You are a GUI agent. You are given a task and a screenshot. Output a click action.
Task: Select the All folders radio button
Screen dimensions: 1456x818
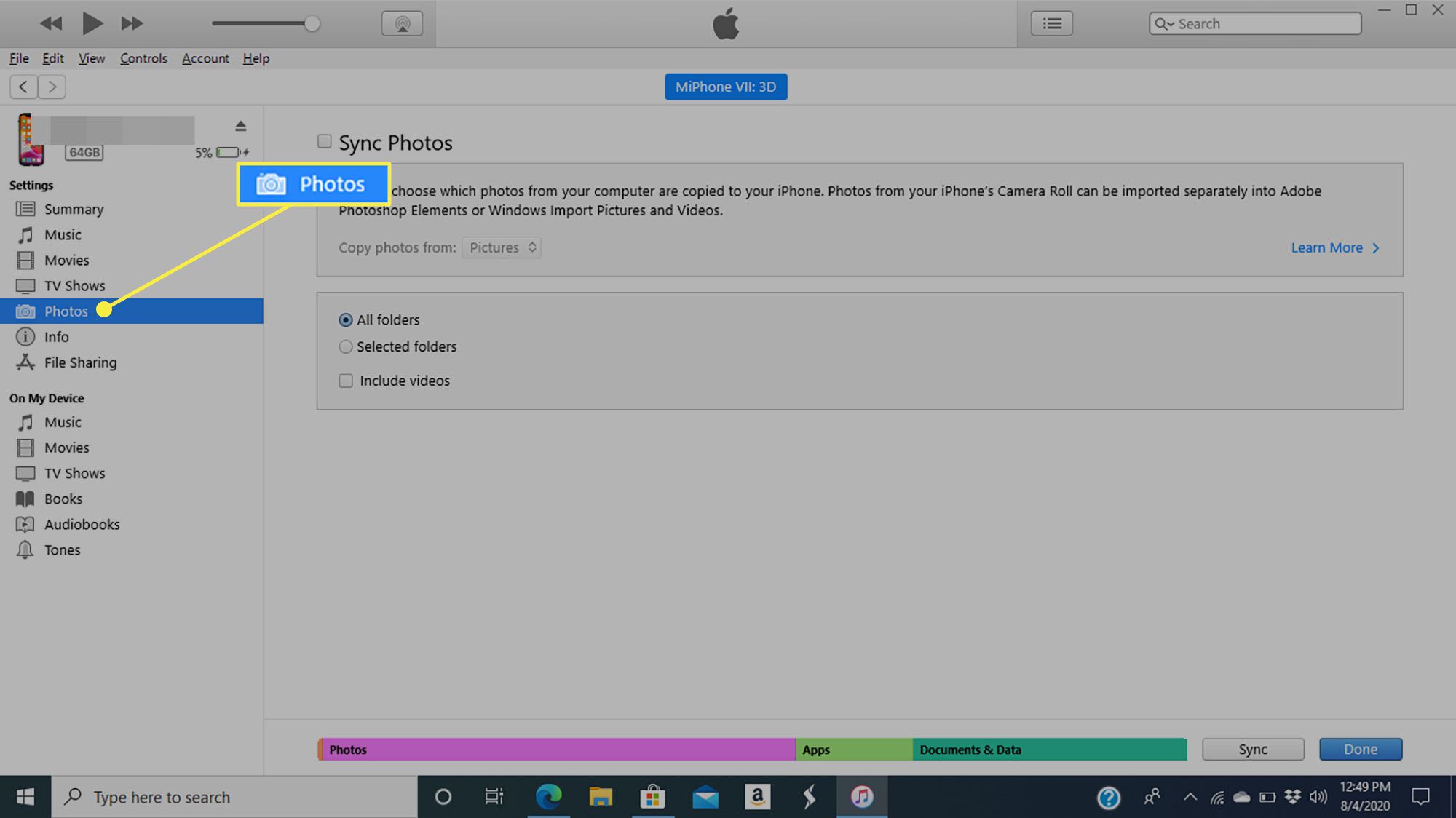click(x=346, y=319)
